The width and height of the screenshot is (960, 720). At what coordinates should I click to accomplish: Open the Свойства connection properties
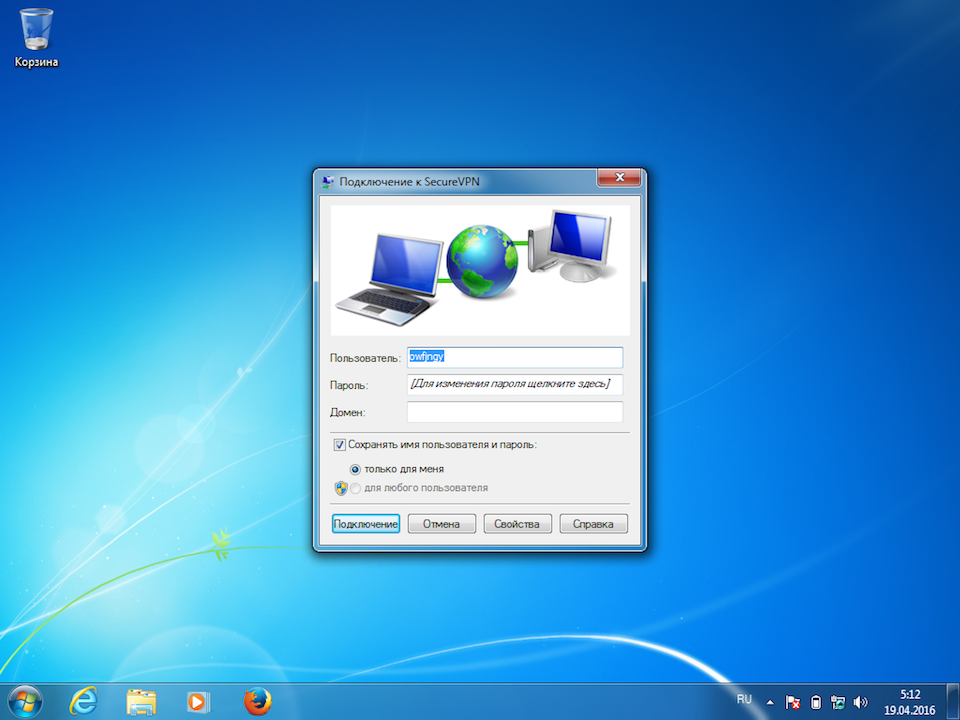click(x=517, y=524)
